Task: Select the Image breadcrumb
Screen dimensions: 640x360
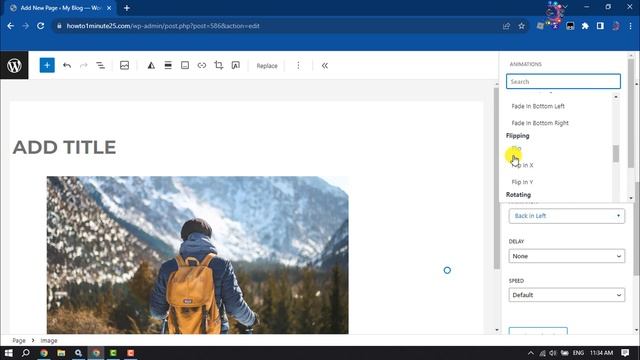Action: 49,340
